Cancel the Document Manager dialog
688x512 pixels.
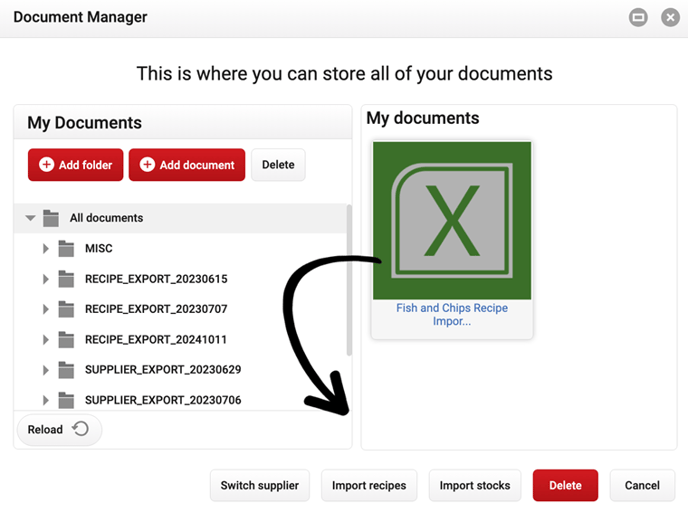click(x=642, y=485)
